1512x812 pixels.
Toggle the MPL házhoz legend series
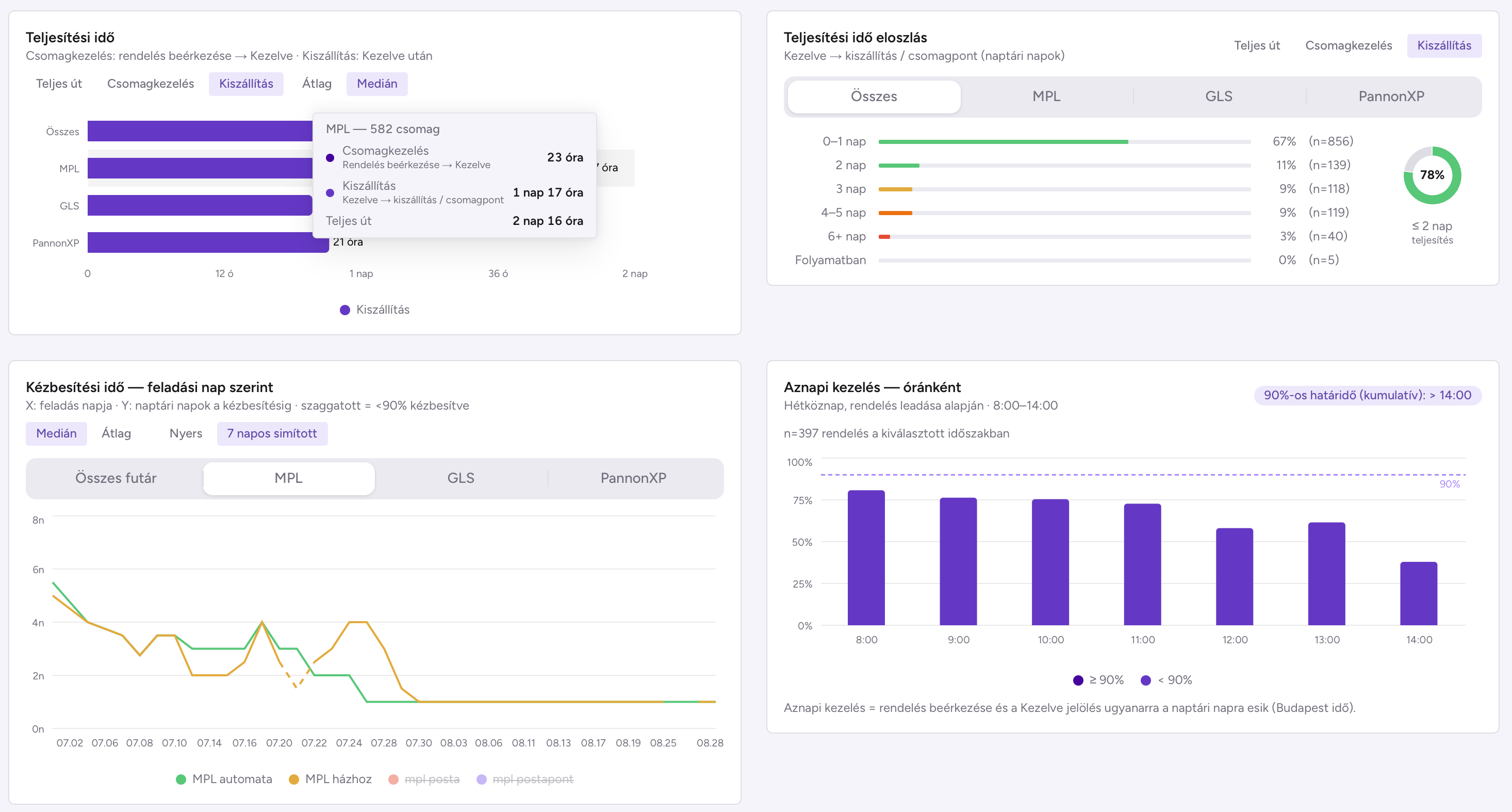point(331,779)
